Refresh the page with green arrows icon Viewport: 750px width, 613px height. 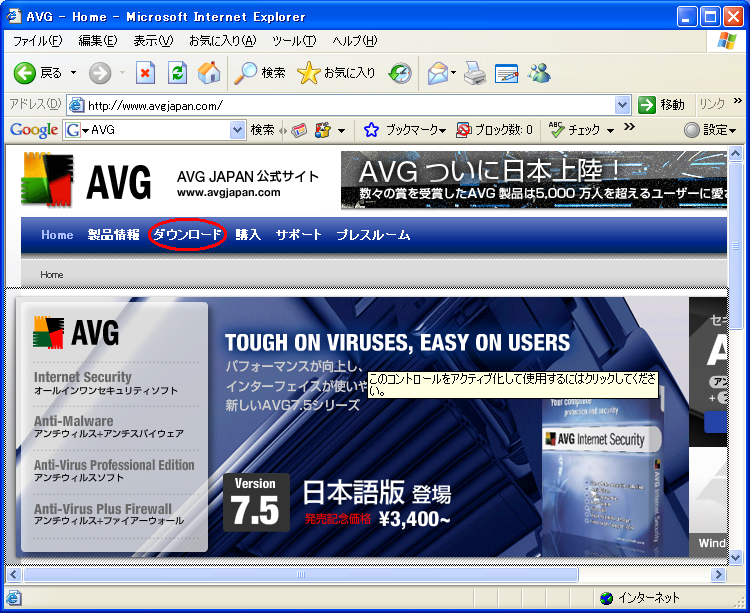(x=177, y=73)
